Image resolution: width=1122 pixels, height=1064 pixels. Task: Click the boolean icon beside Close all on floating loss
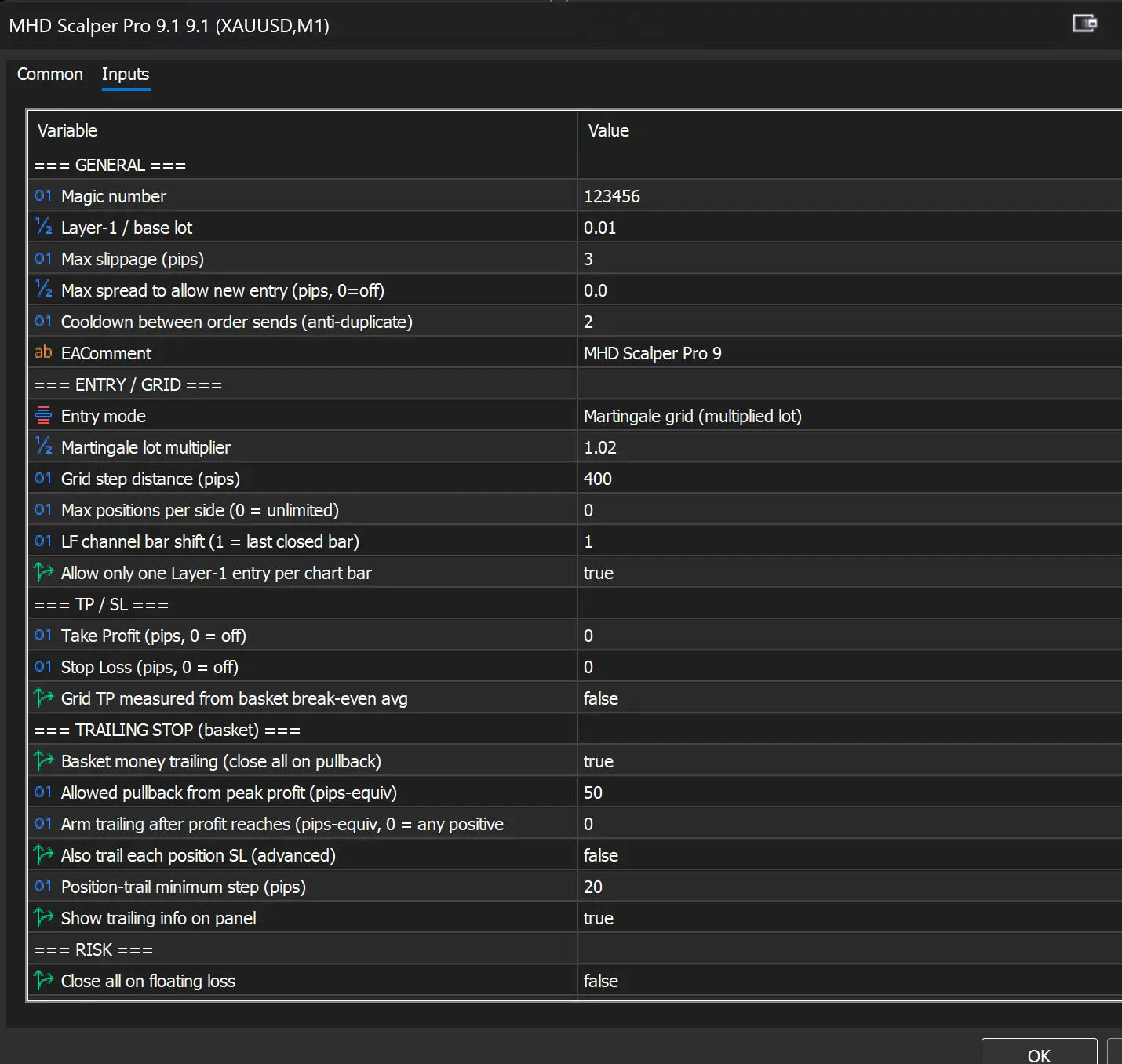[43, 980]
